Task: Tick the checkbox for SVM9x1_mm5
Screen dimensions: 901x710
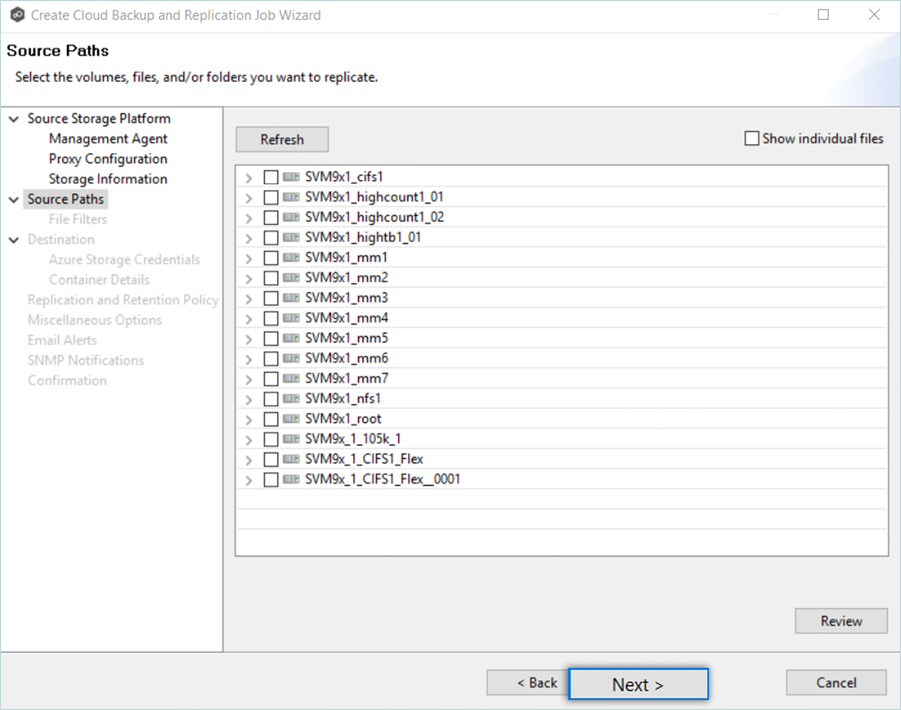Action: coord(271,339)
